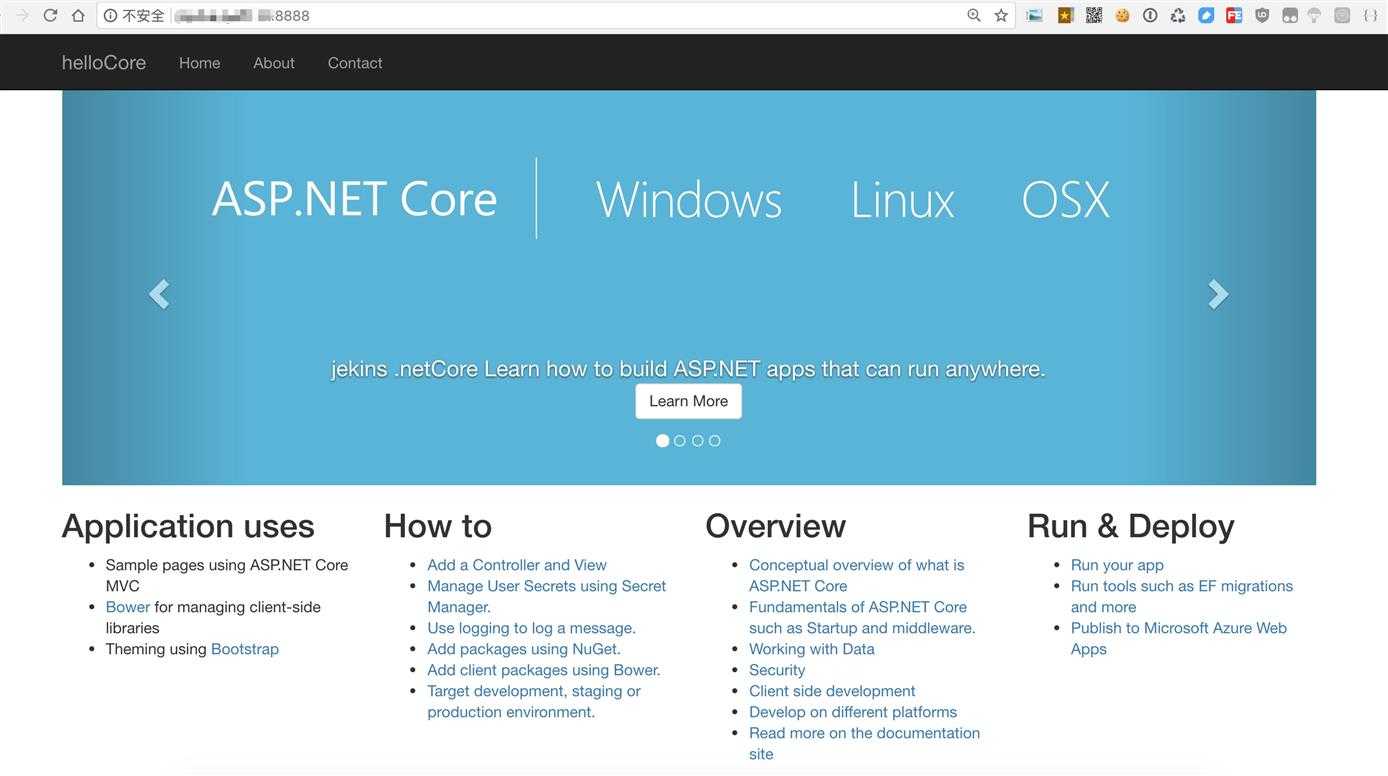Open 'Run tools such as EF migrations' link
The image size is (1388, 776).
pyautogui.click(x=1182, y=596)
